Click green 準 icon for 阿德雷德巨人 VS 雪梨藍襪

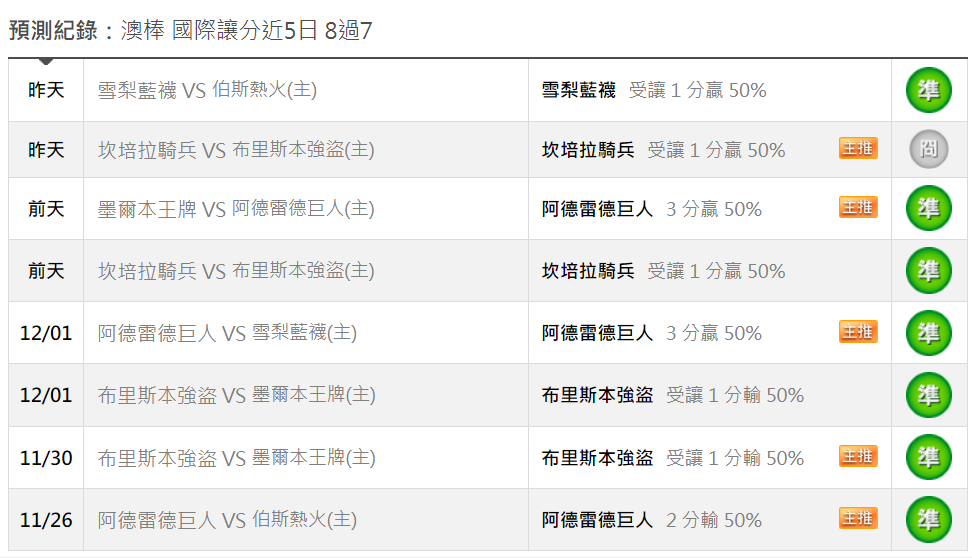929,333
